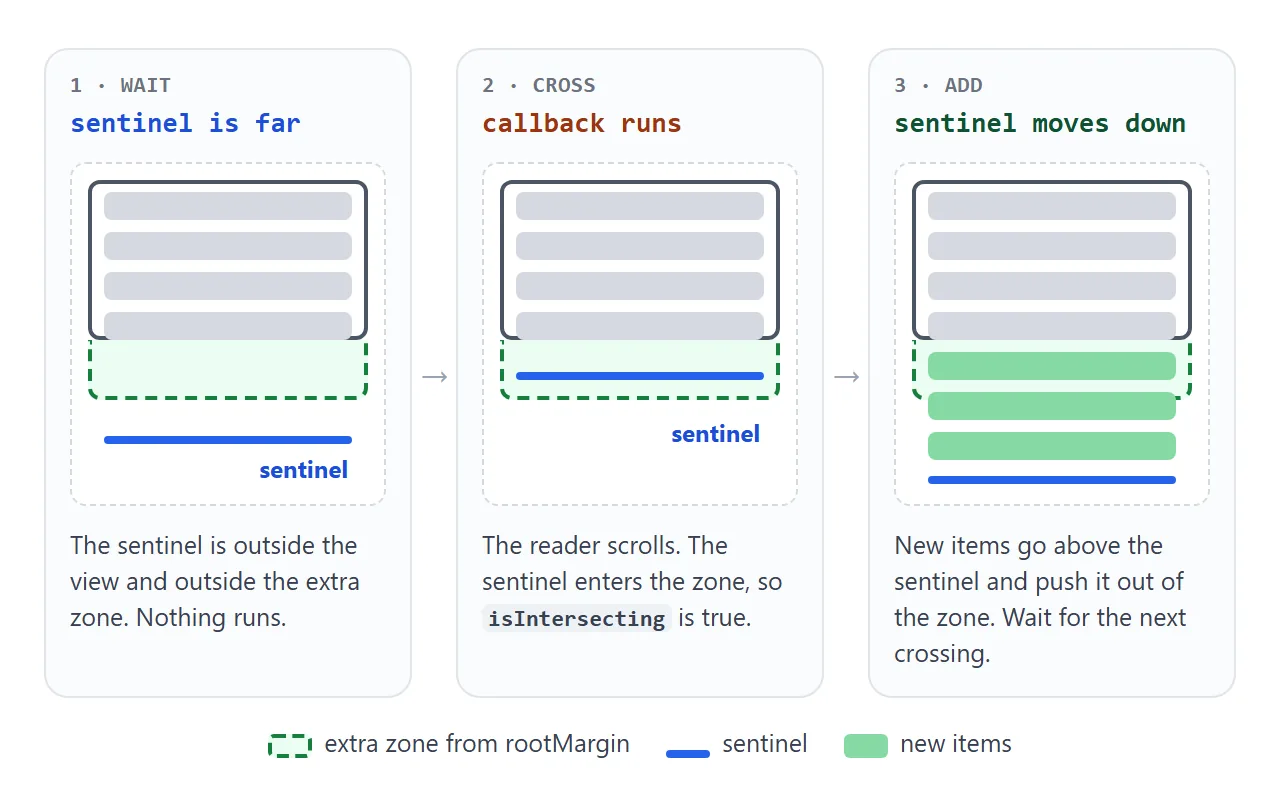The height and width of the screenshot is (810, 1280).
Task: Click the "The sentinel is outside the view" paragraph
Action: tap(215, 581)
